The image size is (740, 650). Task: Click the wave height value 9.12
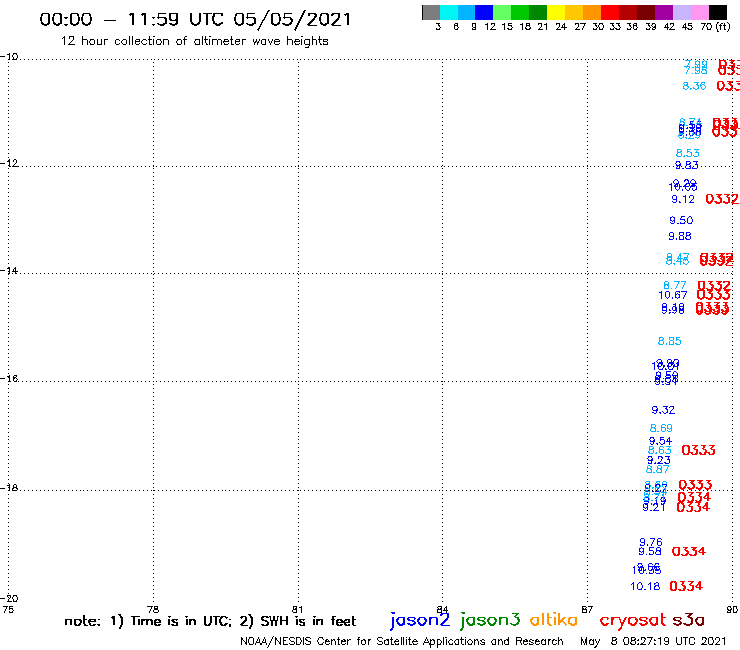pyautogui.click(x=683, y=199)
